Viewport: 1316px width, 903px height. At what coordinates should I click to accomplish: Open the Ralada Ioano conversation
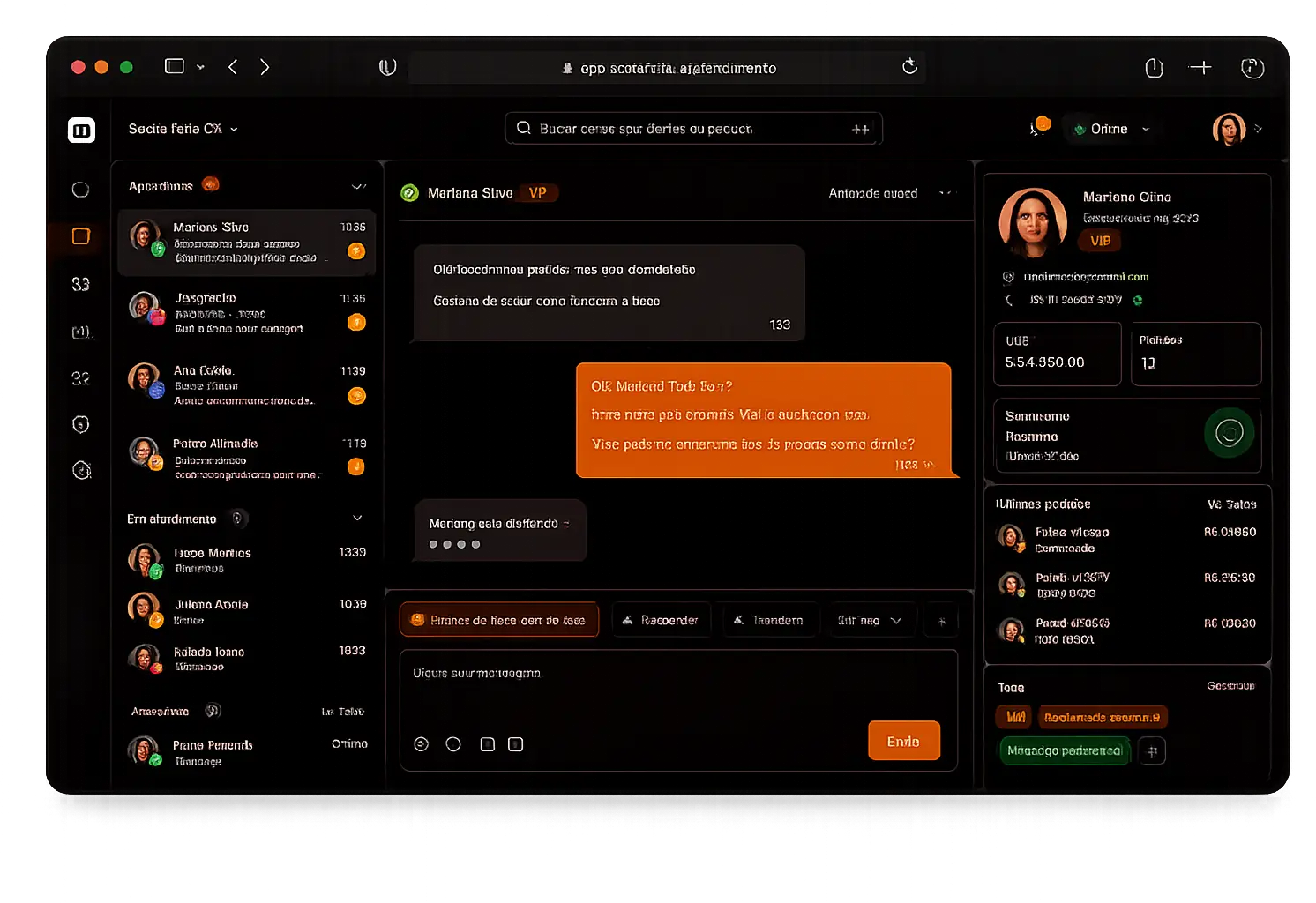tap(247, 658)
